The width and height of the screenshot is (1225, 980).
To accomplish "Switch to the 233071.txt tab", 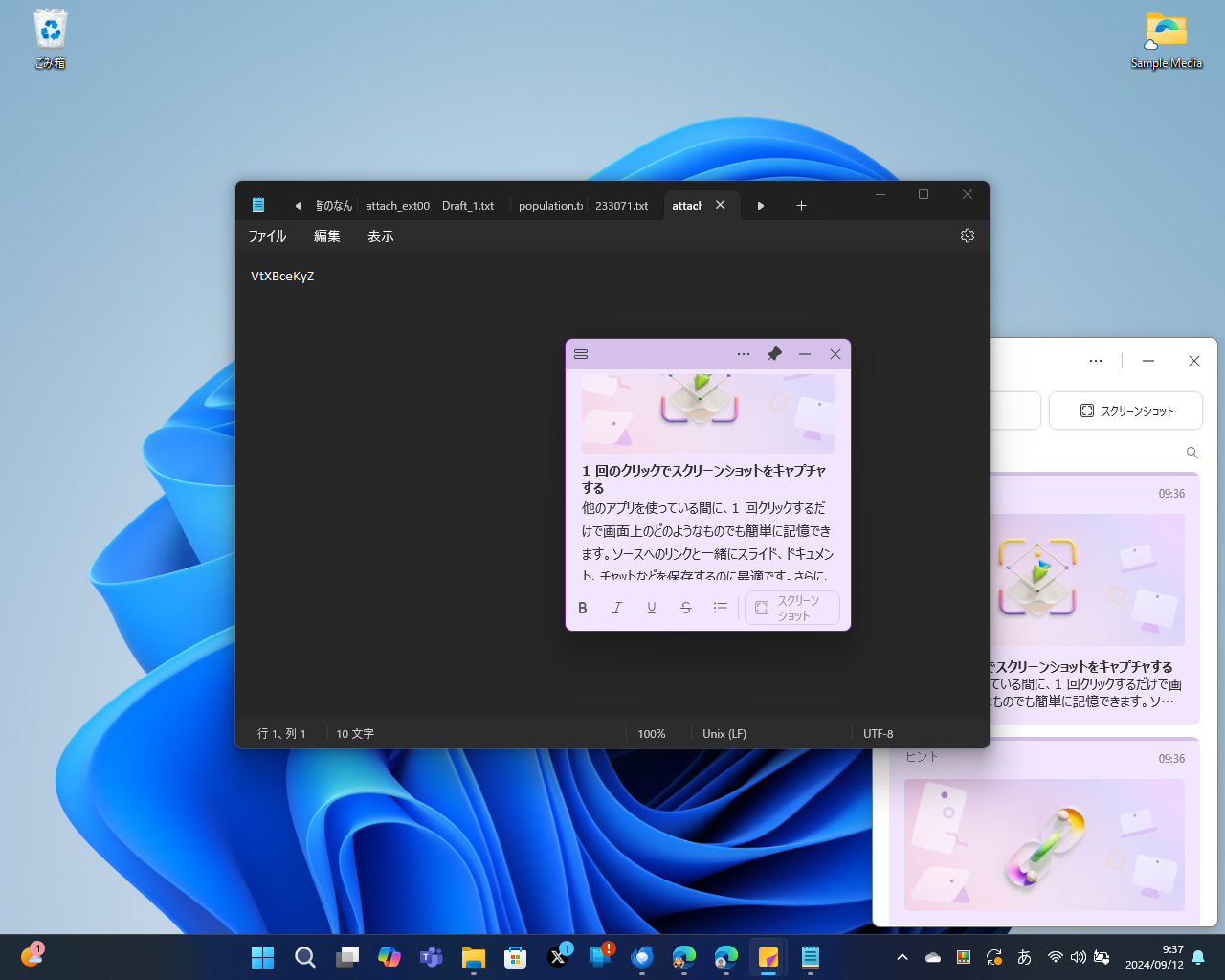I will pyautogui.click(x=622, y=205).
